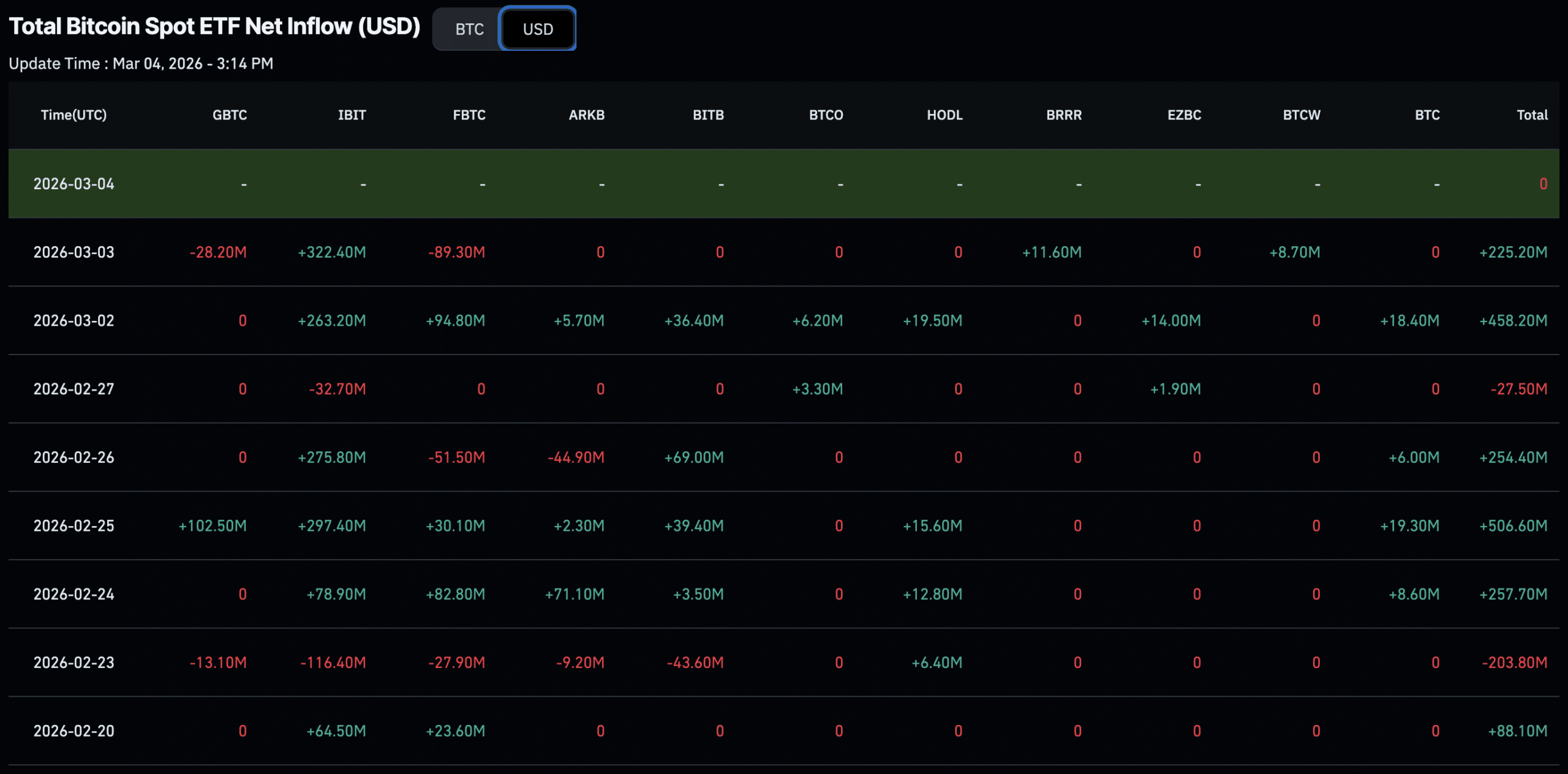
Task: Sort by GBTC column header
Action: click(x=230, y=115)
